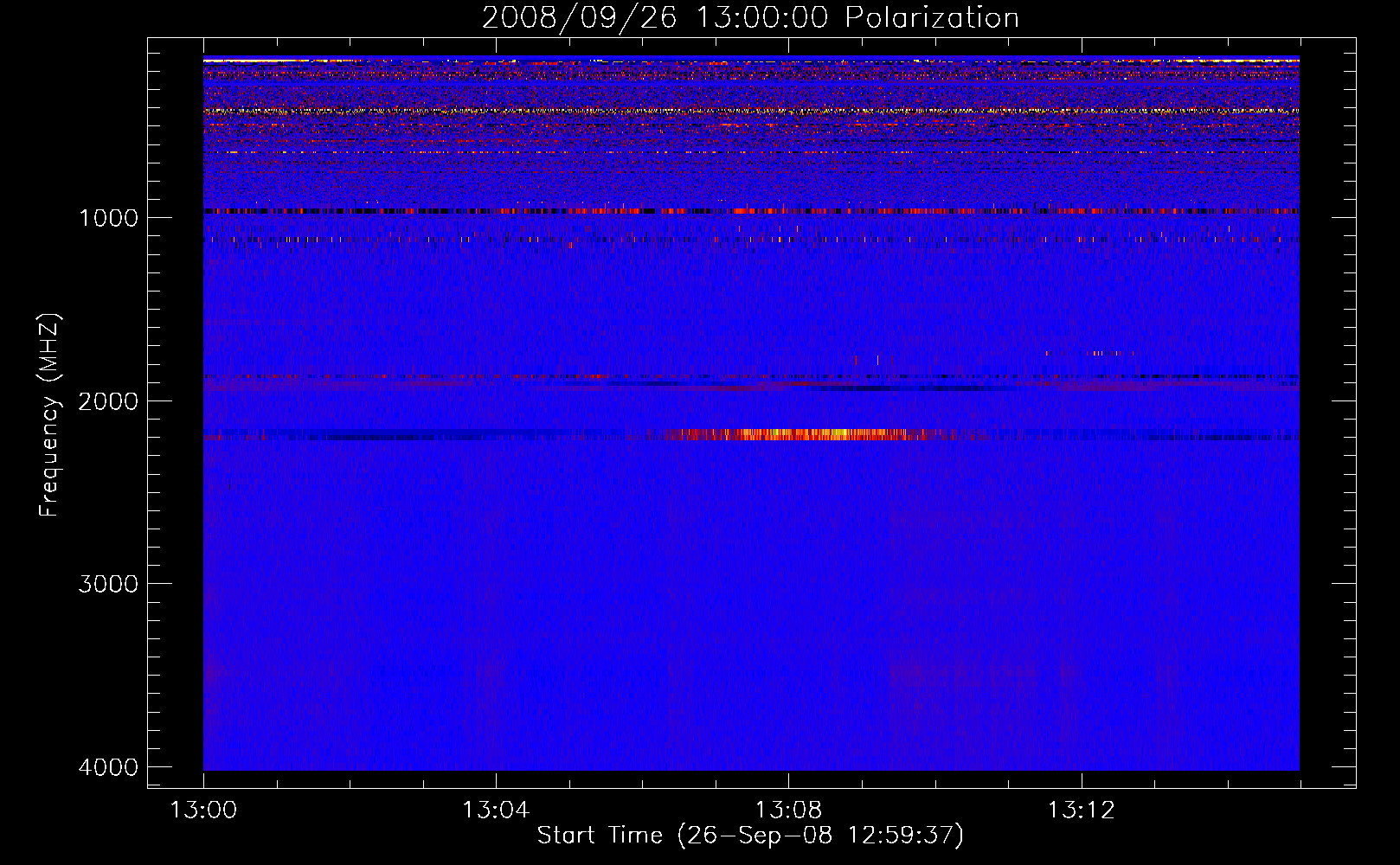This screenshot has width=1400, height=865.
Task: Click the 4000 frequency tick label
Action: [108, 767]
